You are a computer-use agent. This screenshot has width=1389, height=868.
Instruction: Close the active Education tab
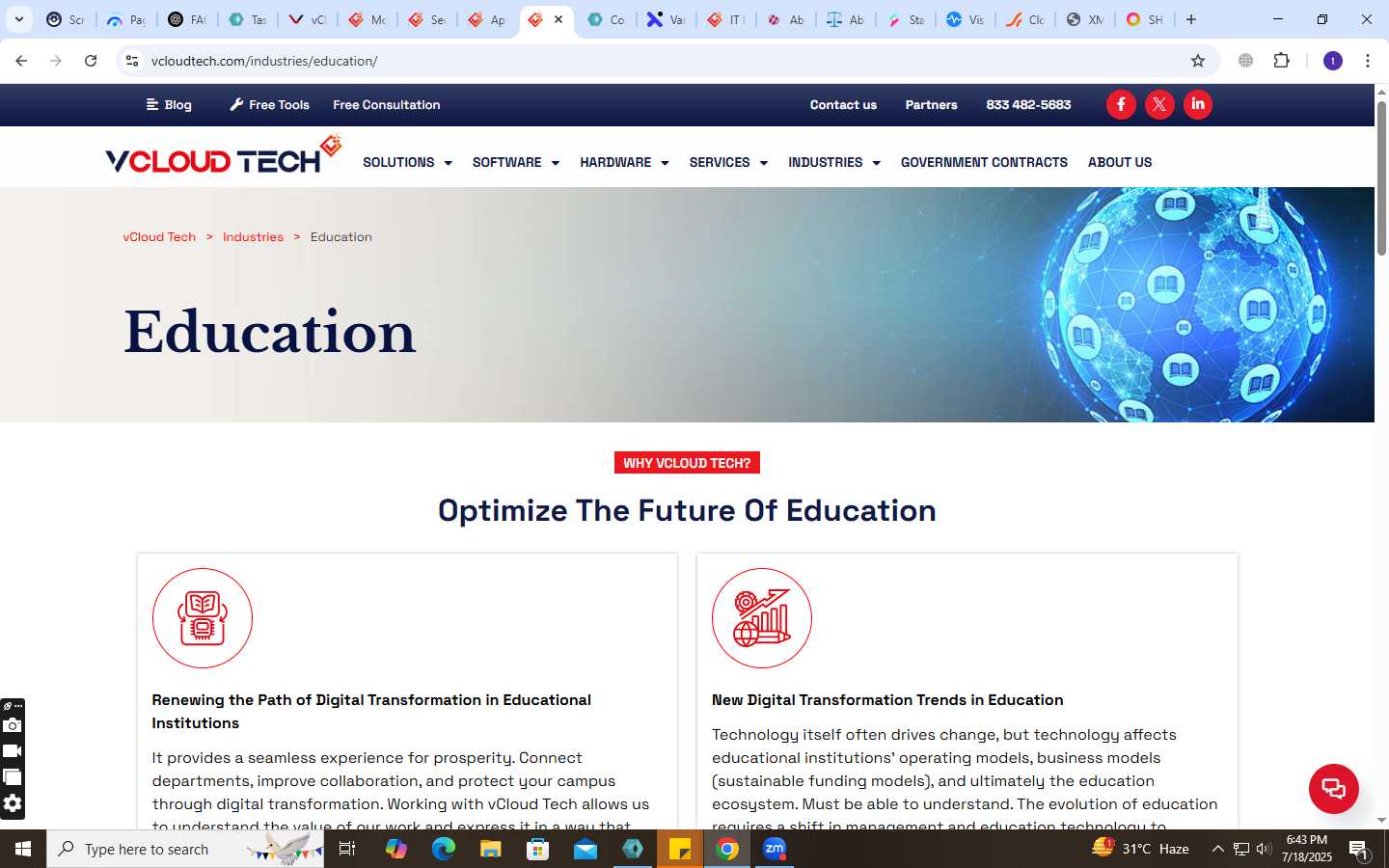558,19
